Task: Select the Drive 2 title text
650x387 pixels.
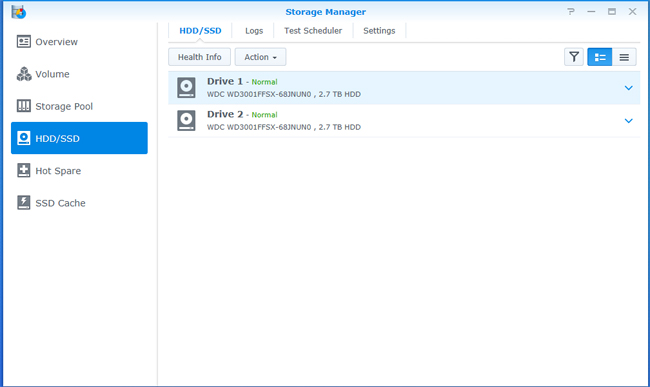Action: [x=225, y=114]
